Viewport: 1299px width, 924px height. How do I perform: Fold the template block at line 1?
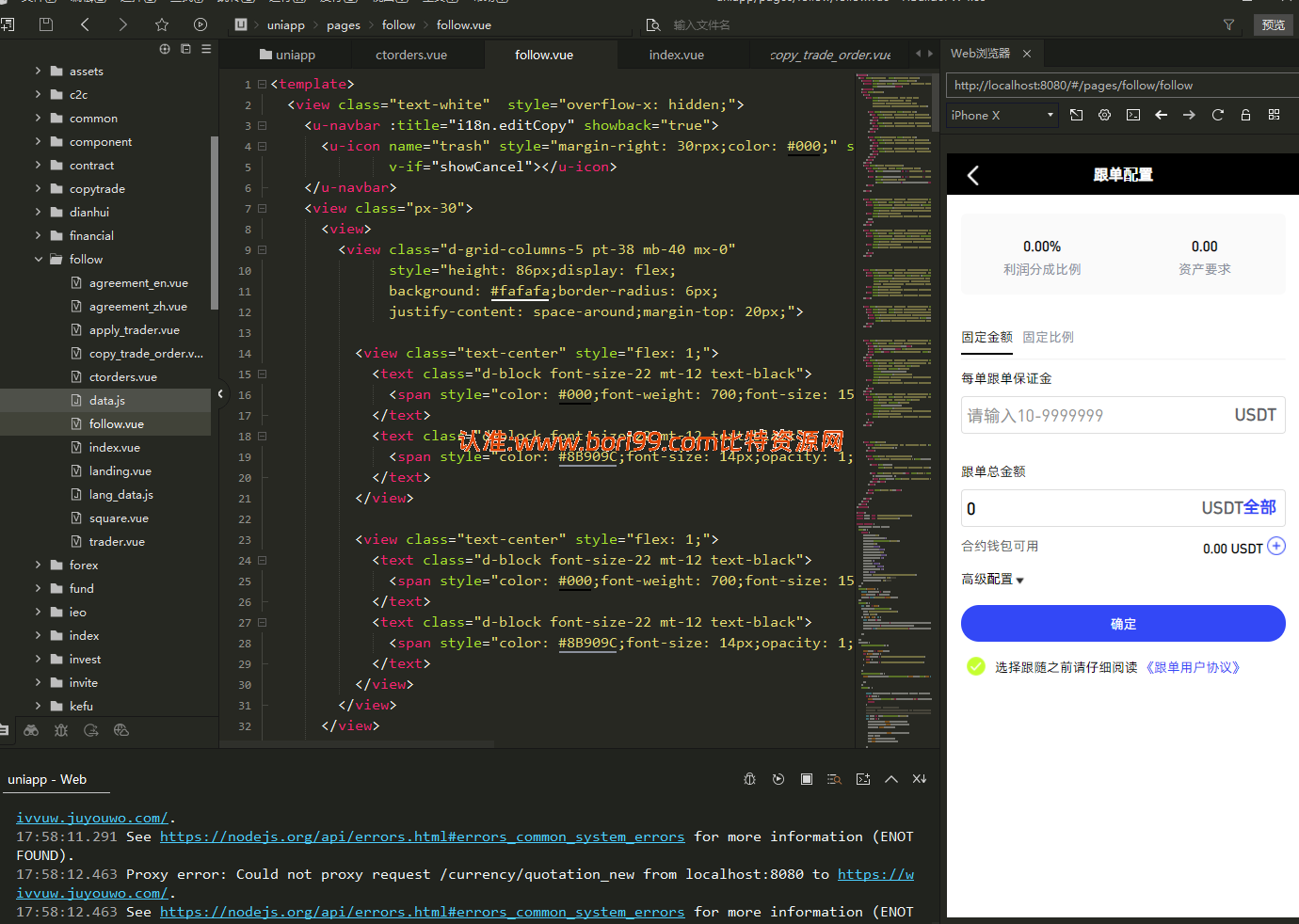point(262,84)
